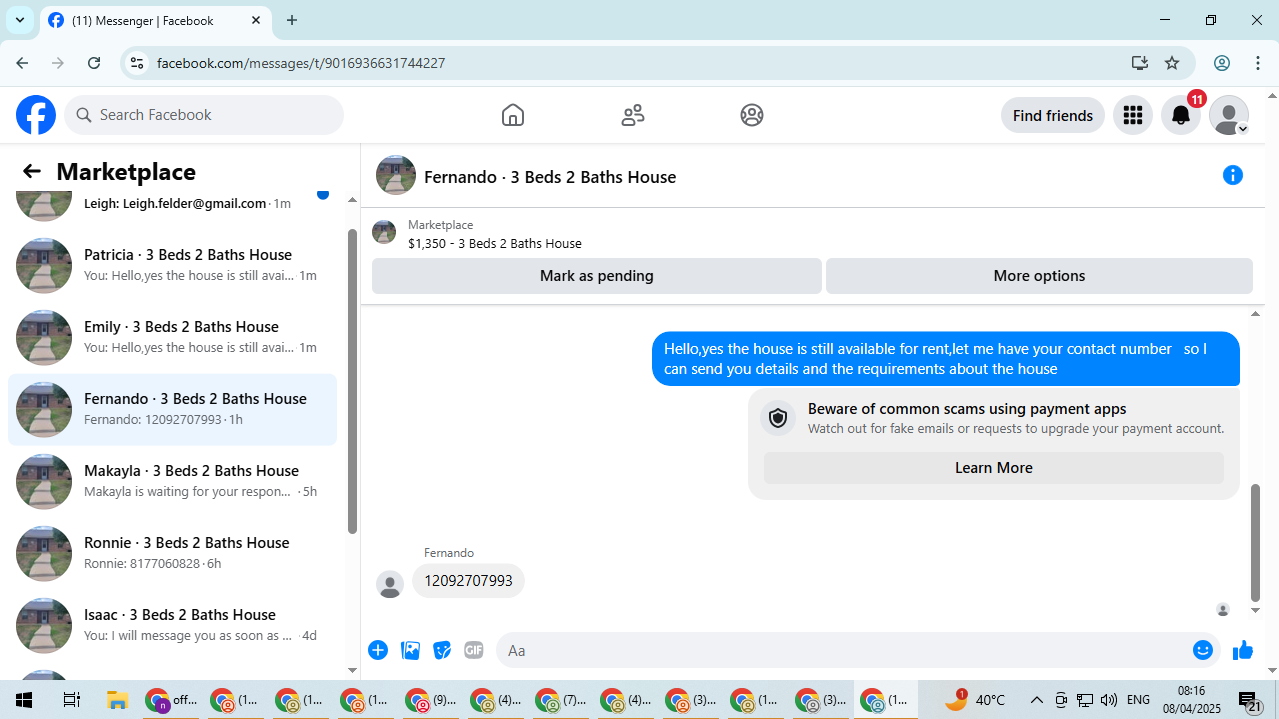Choose a GIF in the composer

tap(474, 650)
